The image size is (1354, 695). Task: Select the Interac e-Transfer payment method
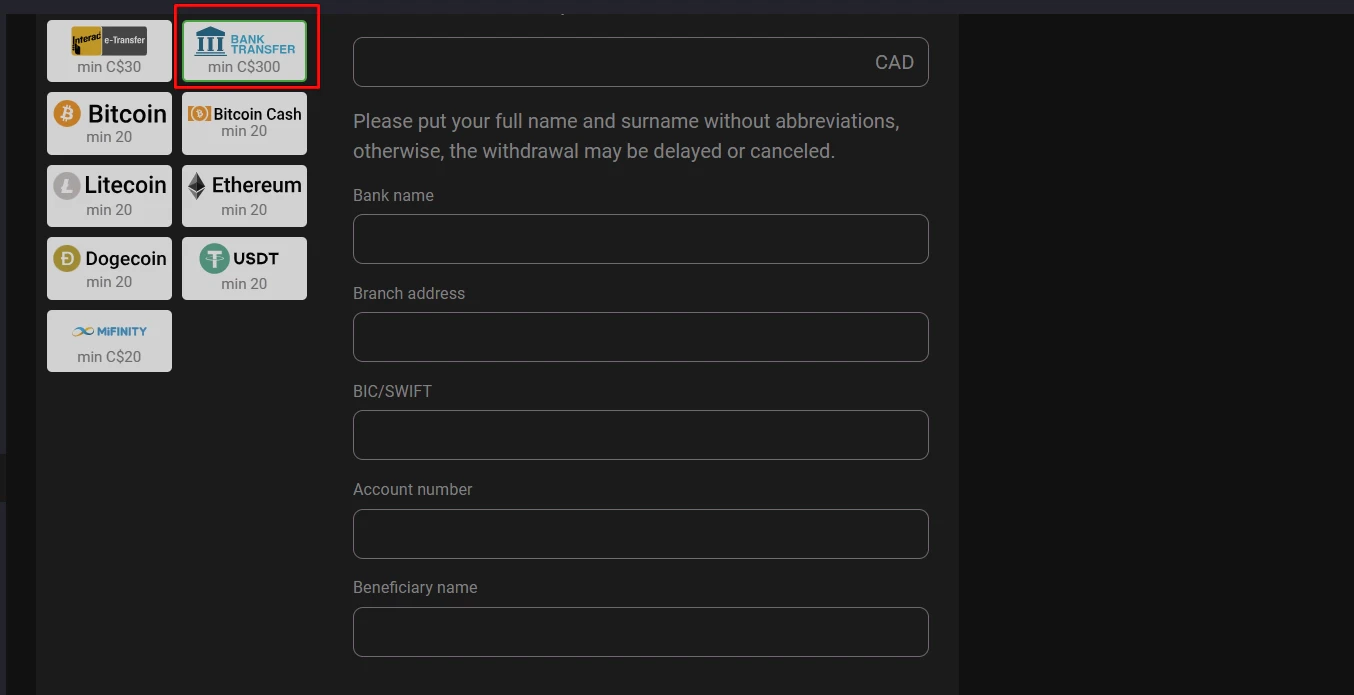tap(109, 51)
